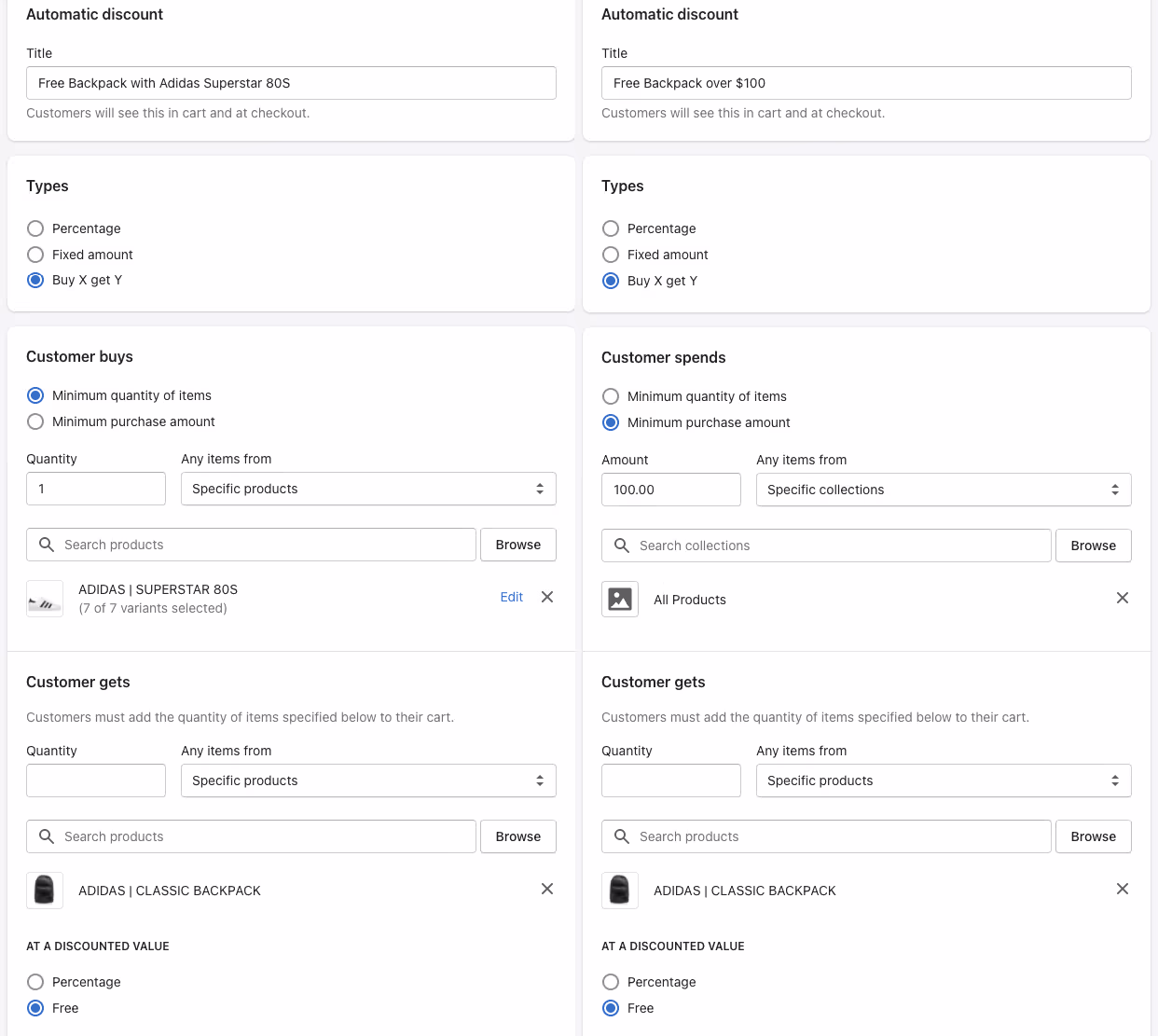Select Percentage type in left Types card
Screen dimensions: 1158x1036
35,228
